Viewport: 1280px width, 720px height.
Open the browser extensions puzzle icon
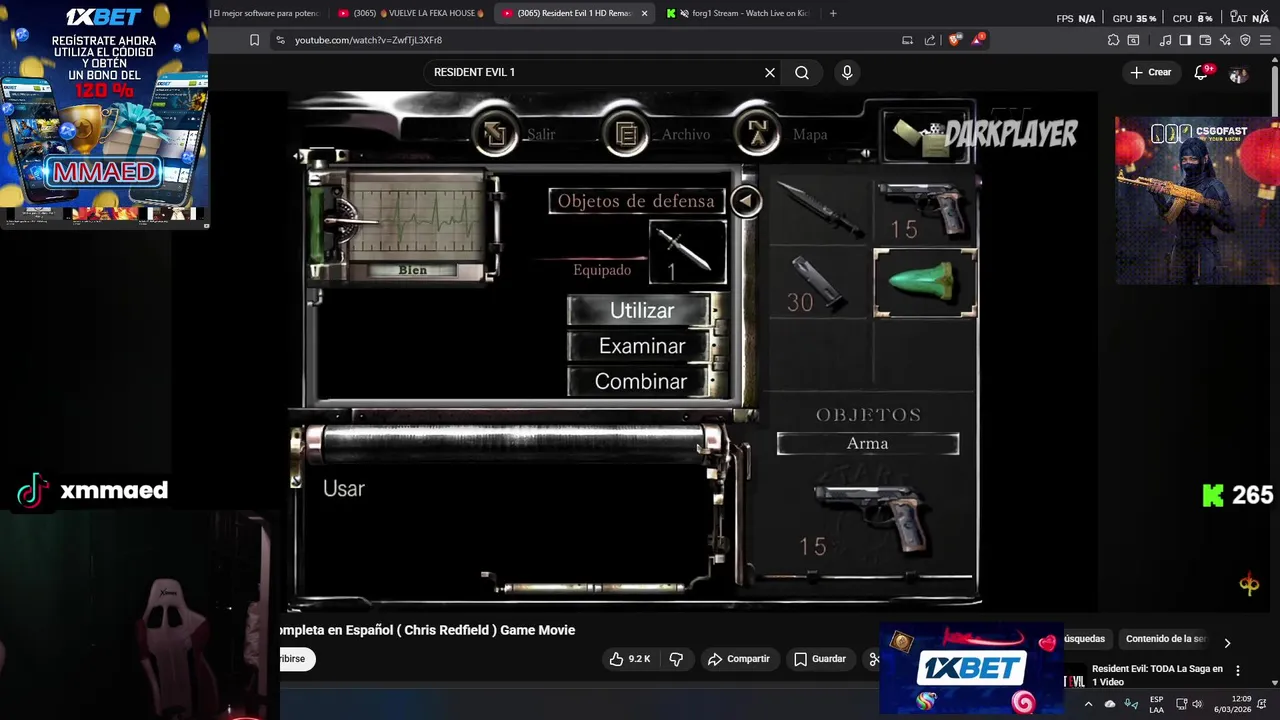1113,40
